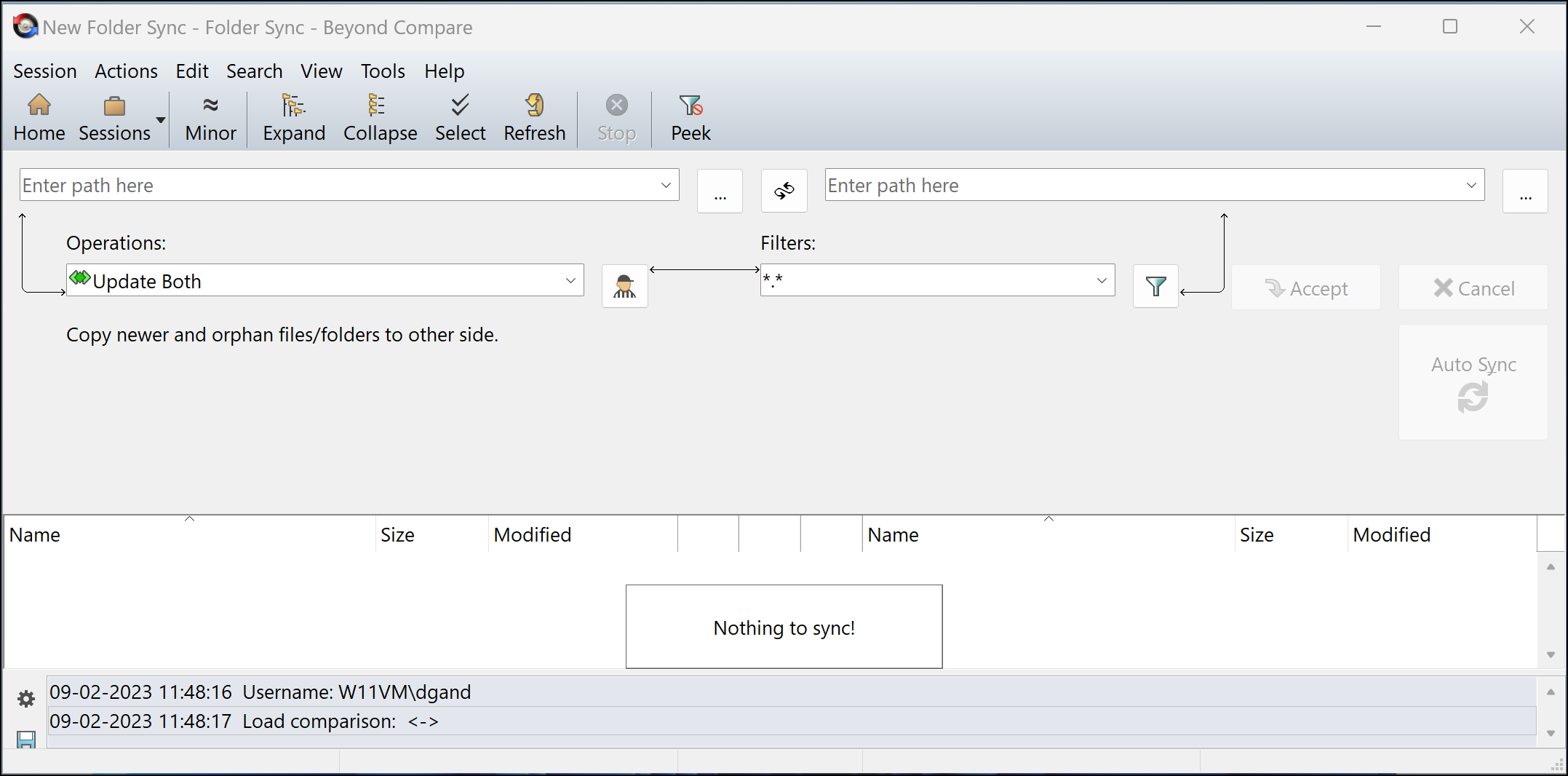Browse for the right folder
The image size is (1568, 776).
tap(1525, 191)
